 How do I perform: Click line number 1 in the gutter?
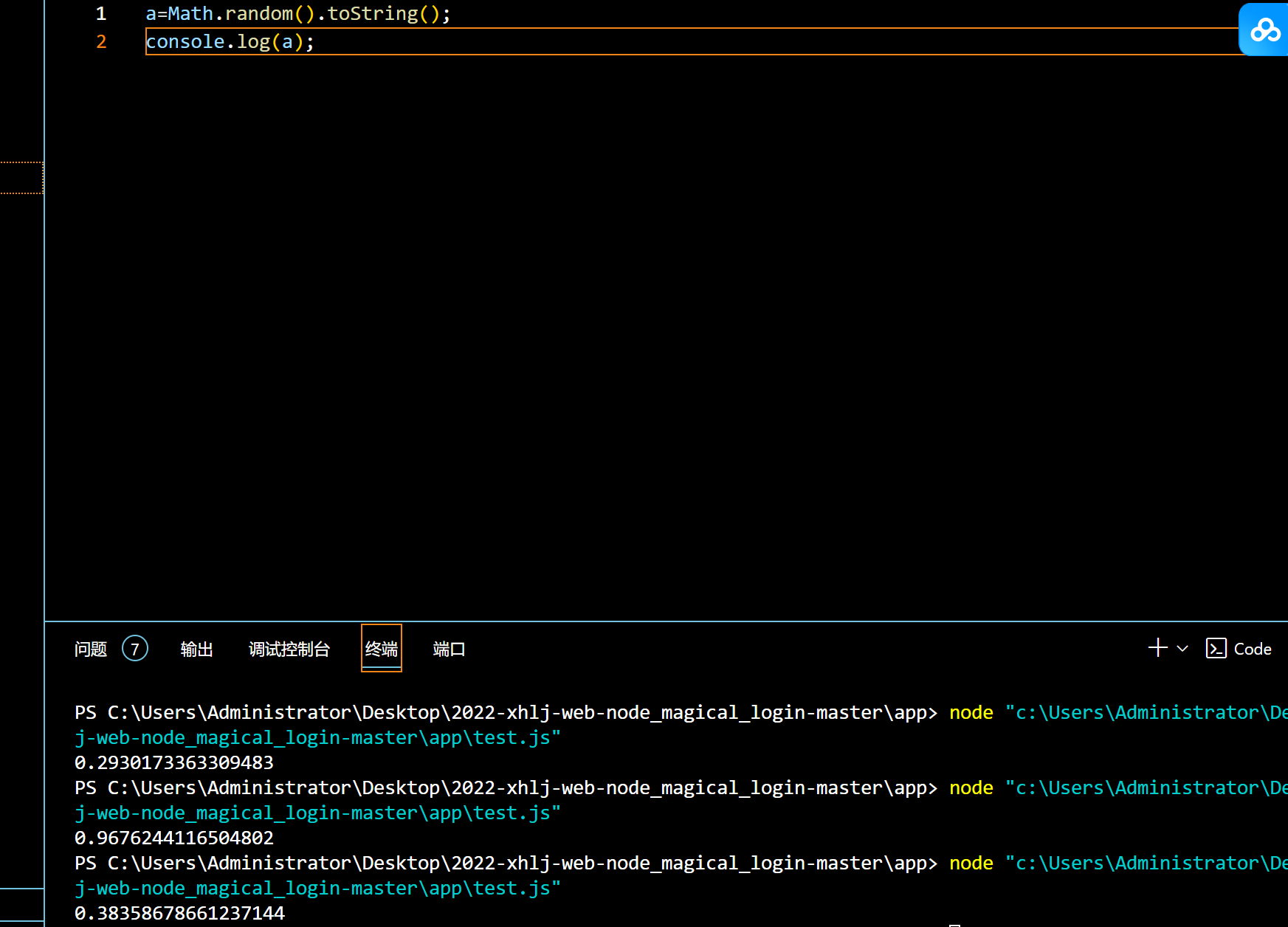point(101,14)
